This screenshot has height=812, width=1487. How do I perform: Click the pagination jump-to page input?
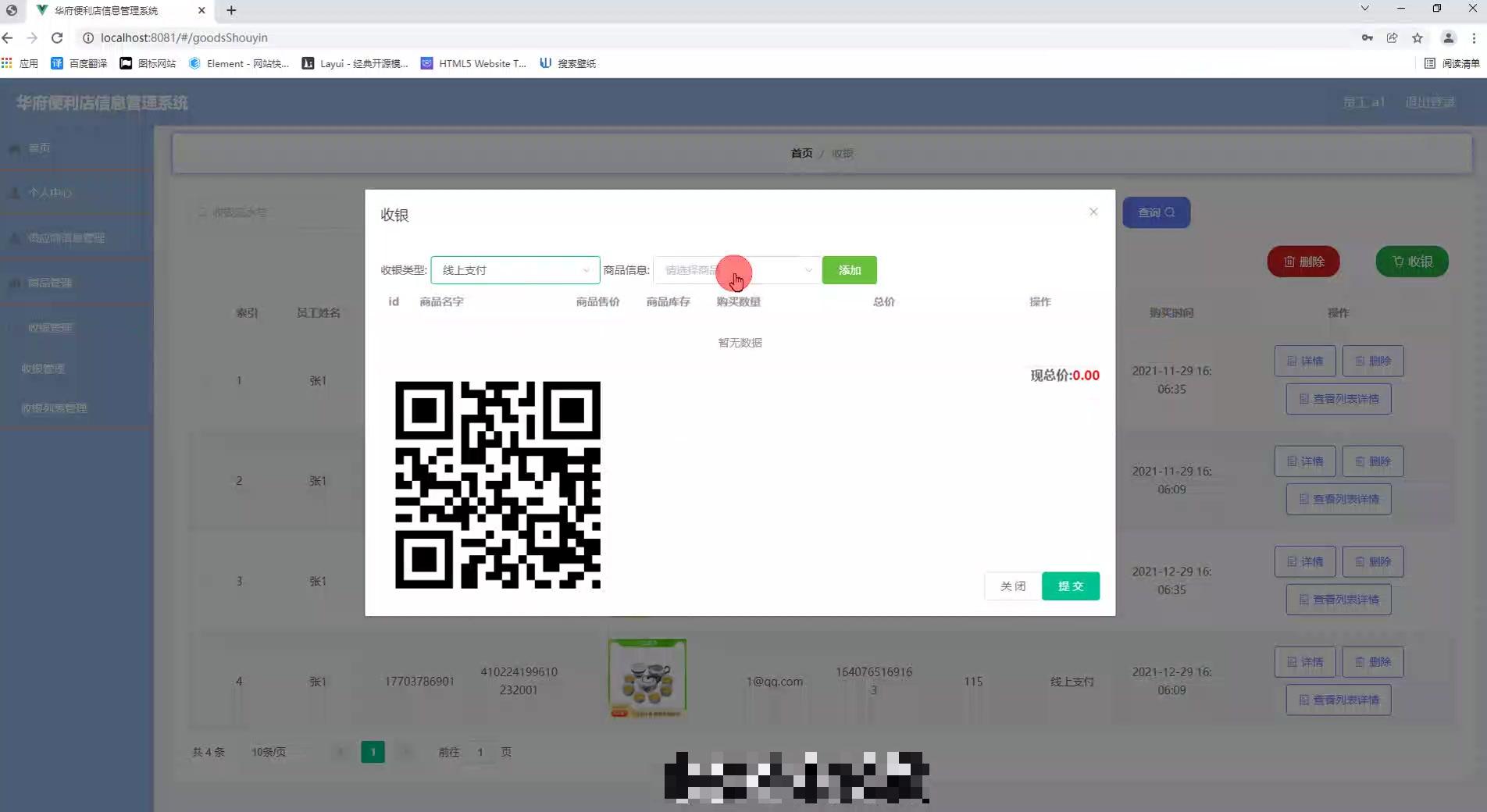click(x=480, y=752)
